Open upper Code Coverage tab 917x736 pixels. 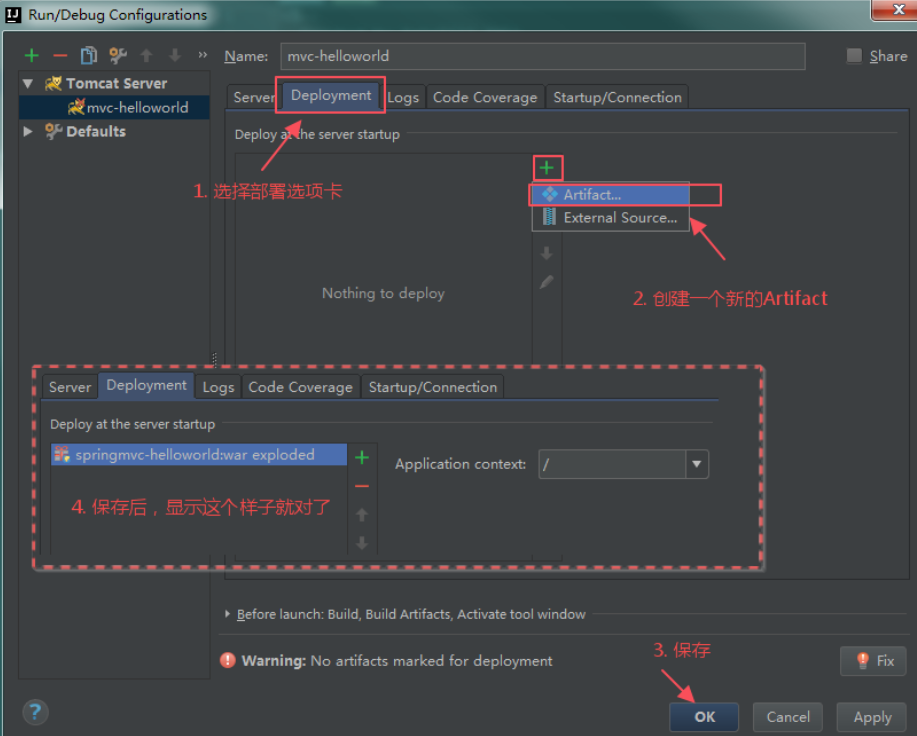click(x=485, y=97)
